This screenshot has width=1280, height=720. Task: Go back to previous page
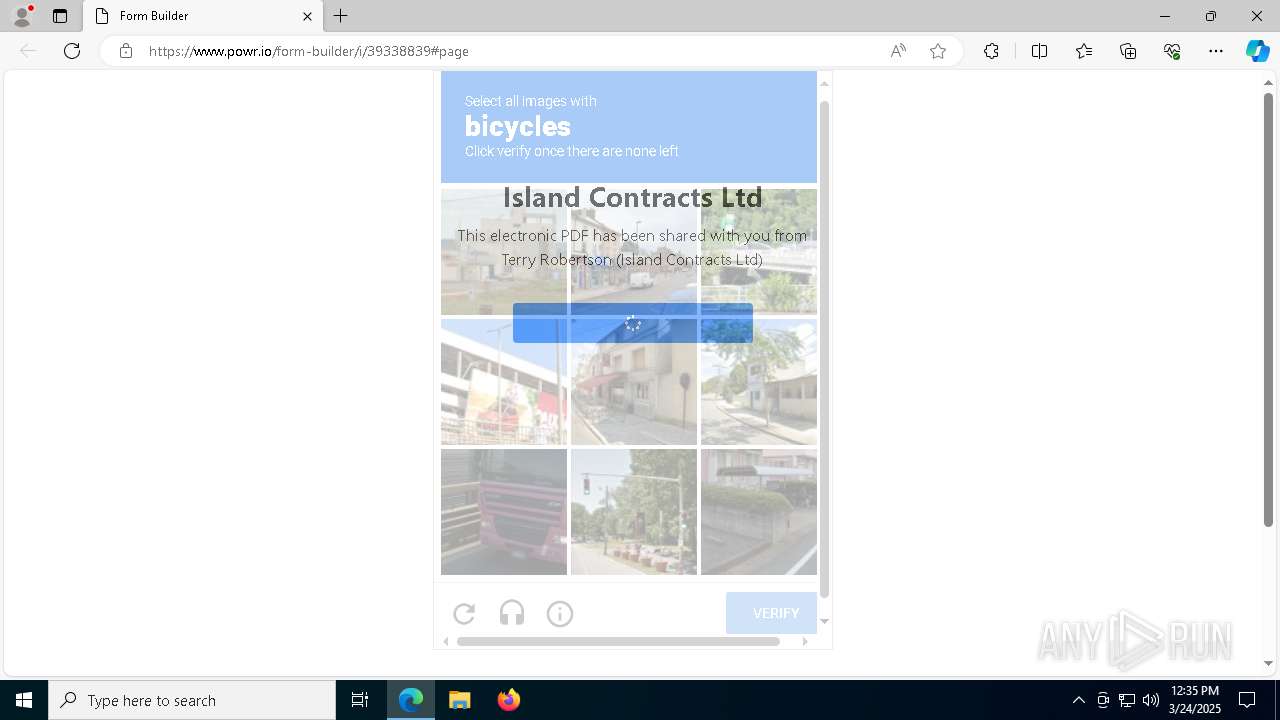pos(28,51)
